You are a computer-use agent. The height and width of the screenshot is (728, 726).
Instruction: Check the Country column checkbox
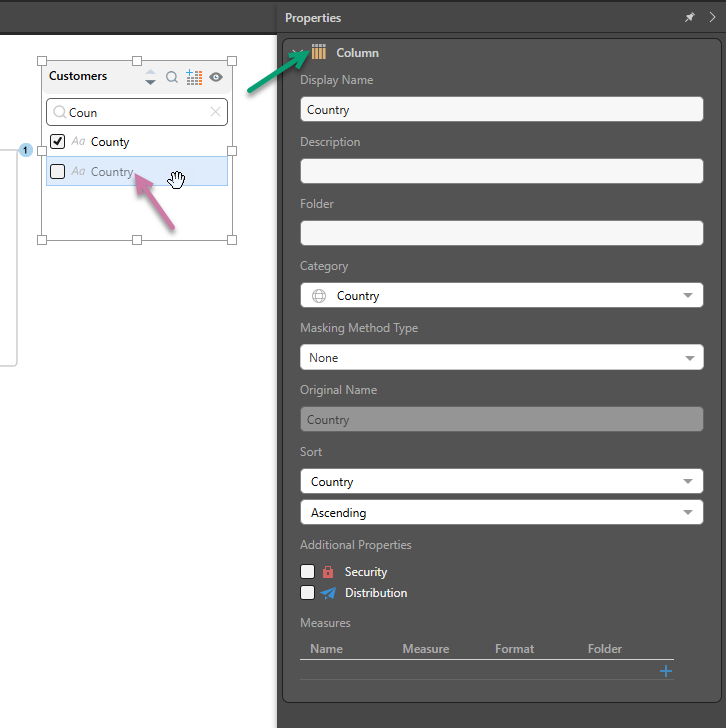[58, 171]
